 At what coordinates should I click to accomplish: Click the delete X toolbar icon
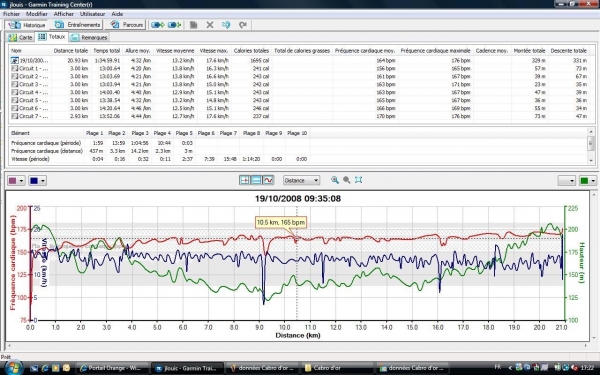pyautogui.click(x=210, y=25)
